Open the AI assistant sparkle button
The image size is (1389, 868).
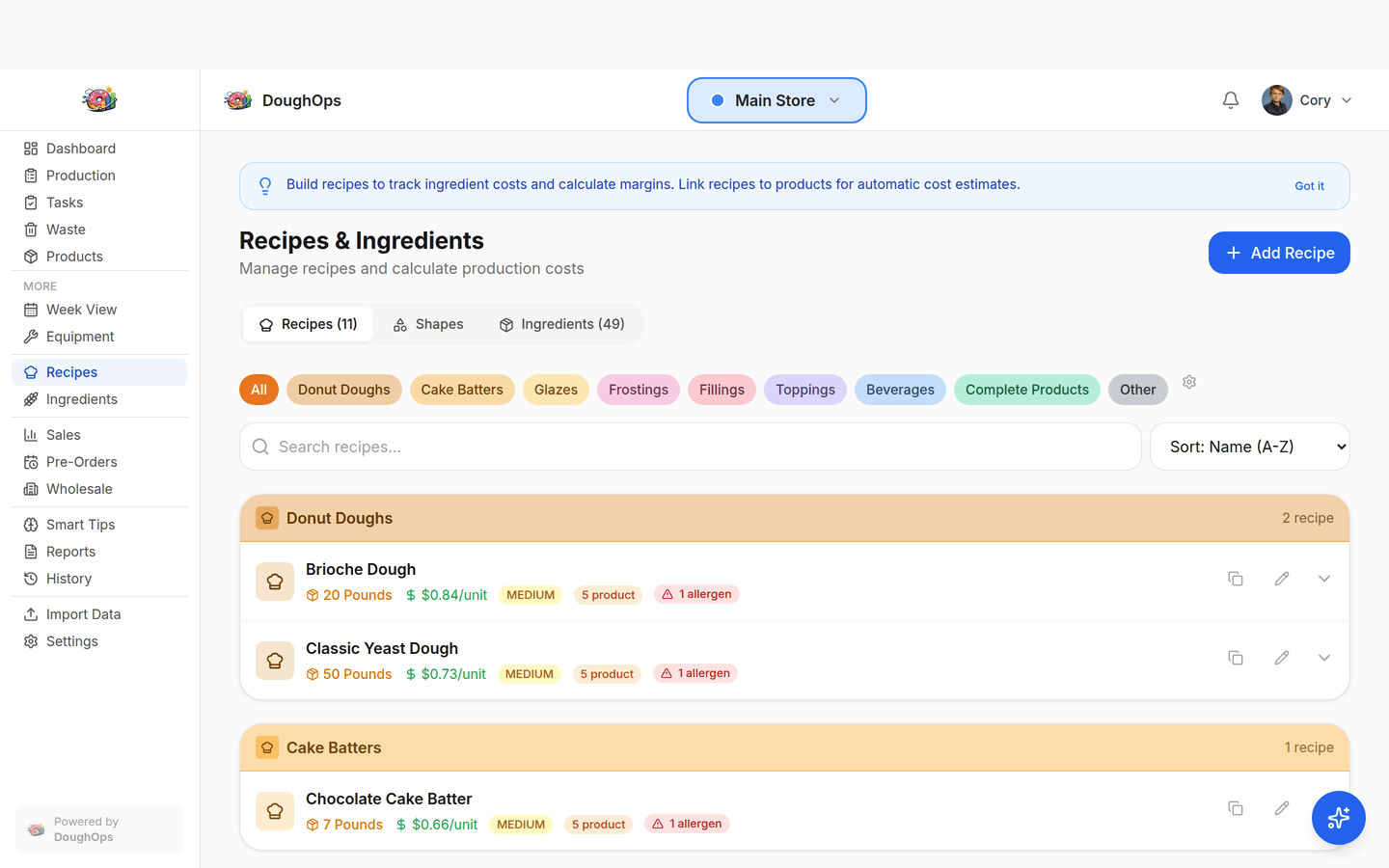click(1338, 818)
